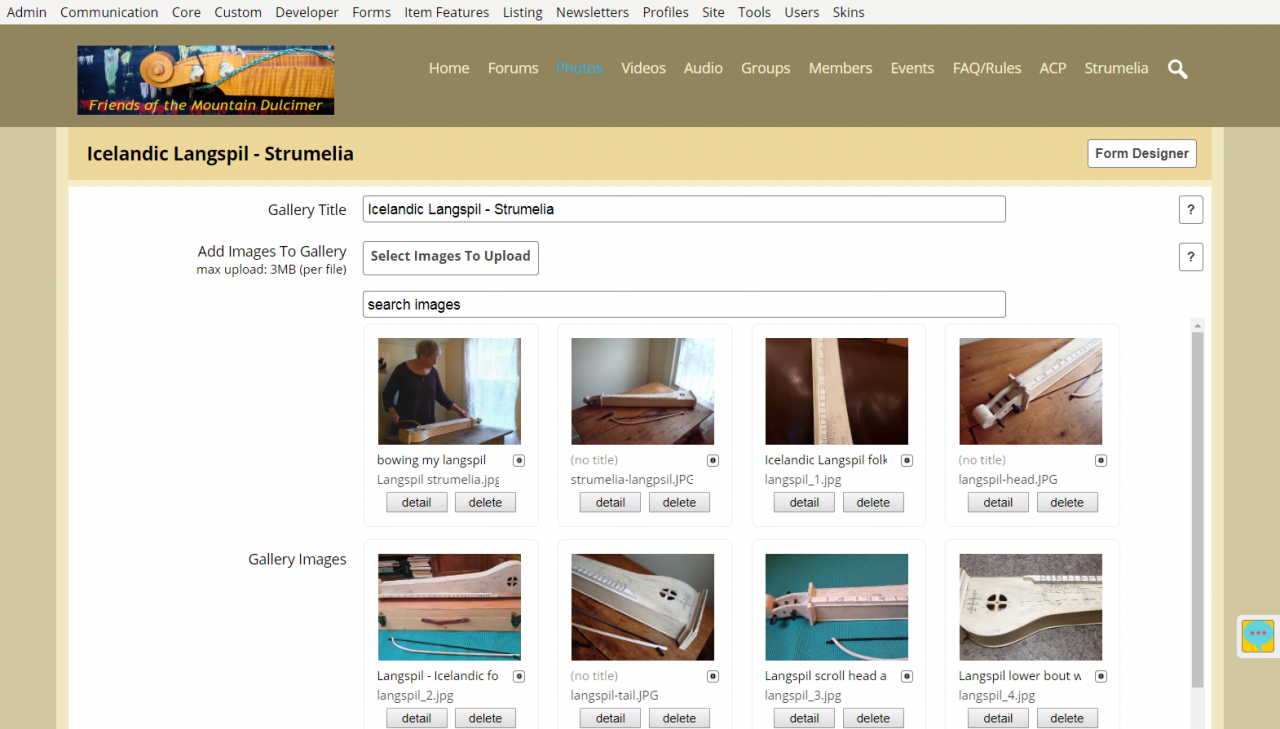Open the Profiles menu

pos(666,12)
